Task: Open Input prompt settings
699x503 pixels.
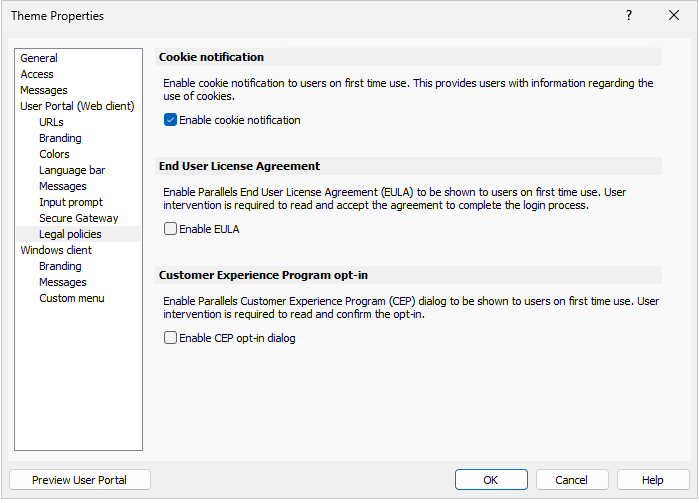Action: 70,202
